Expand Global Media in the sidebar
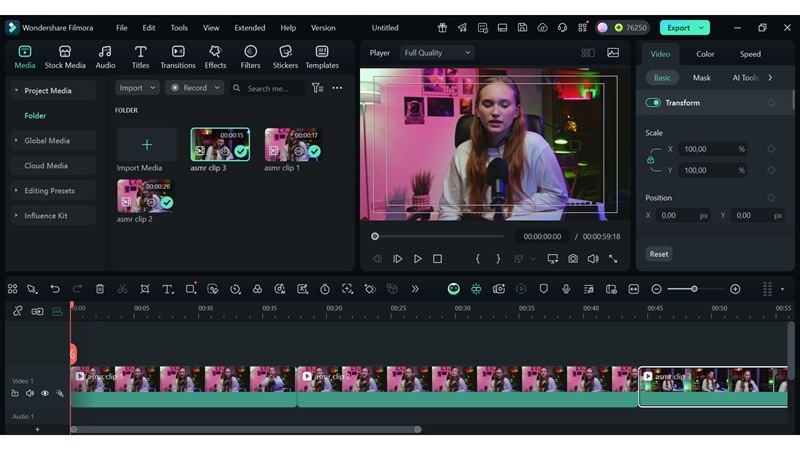This screenshot has height=450, width=800. (x=16, y=140)
